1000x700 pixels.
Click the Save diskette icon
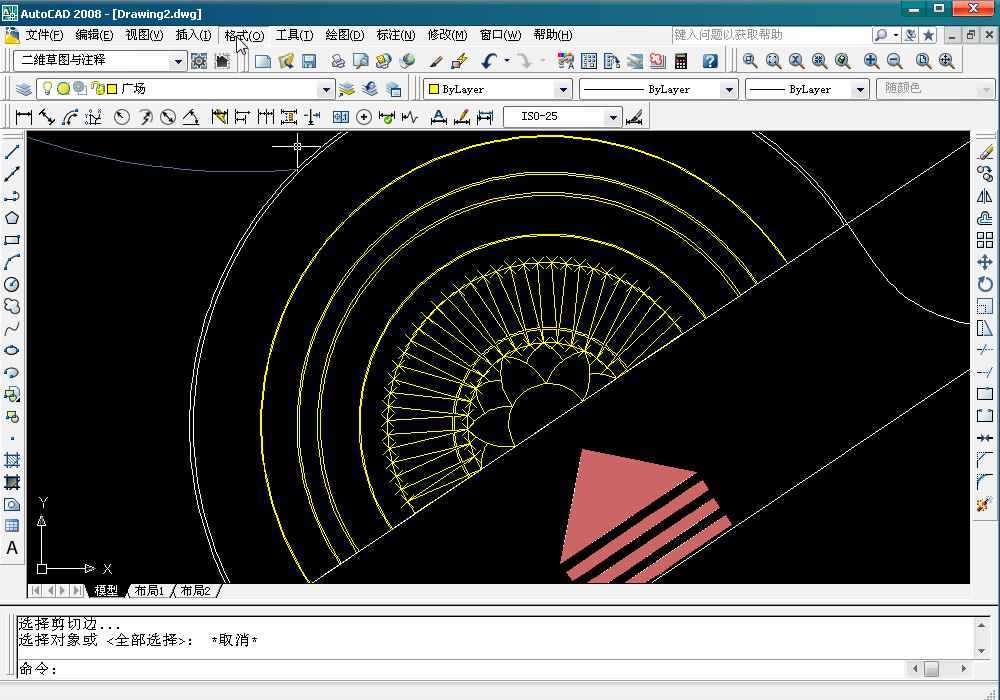pos(309,61)
